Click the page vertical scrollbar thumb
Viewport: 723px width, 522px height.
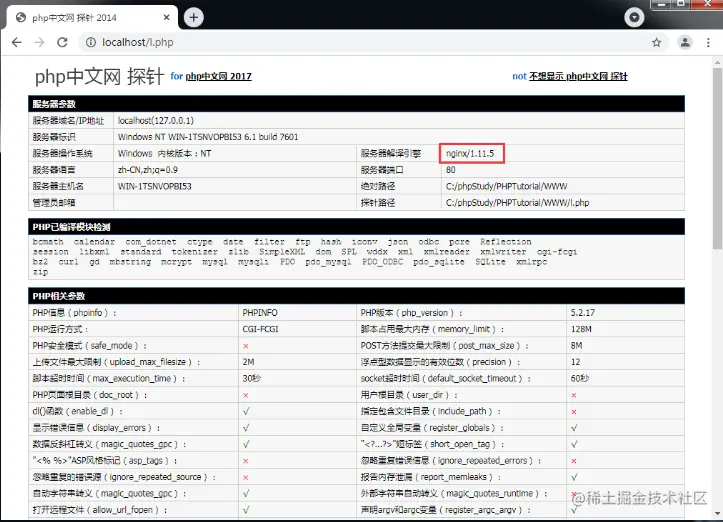[717, 159]
